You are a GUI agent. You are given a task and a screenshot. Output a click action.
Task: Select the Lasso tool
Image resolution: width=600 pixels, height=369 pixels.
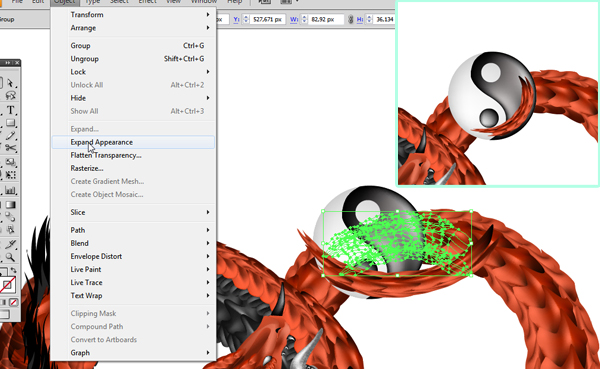pos(10,96)
